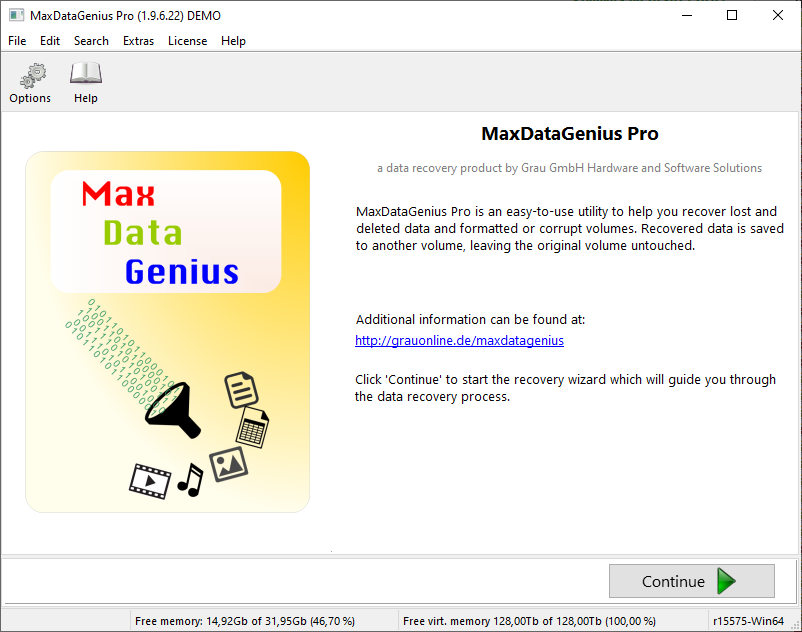Open the Edit menu
This screenshot has width=802, height=632.
(x=49, y=41)
